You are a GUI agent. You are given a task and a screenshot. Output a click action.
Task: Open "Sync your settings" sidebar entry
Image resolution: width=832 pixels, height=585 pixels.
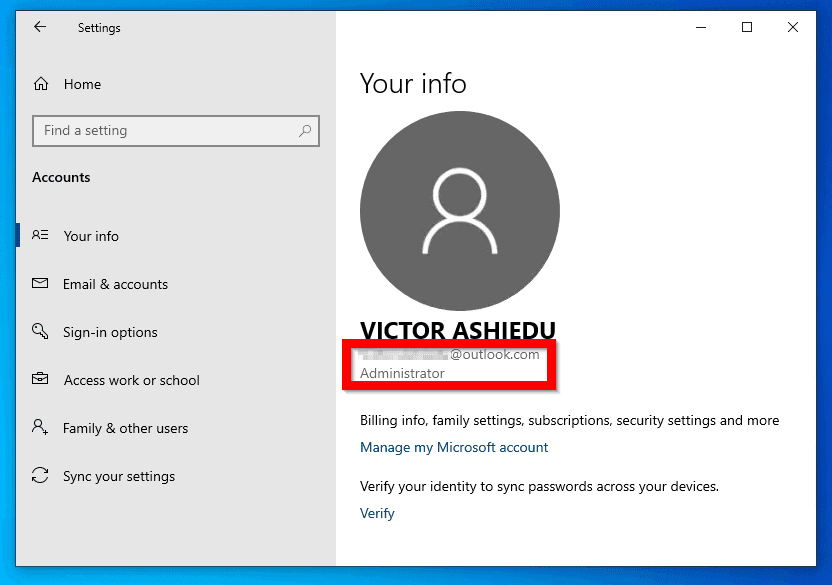coord(121,476)
